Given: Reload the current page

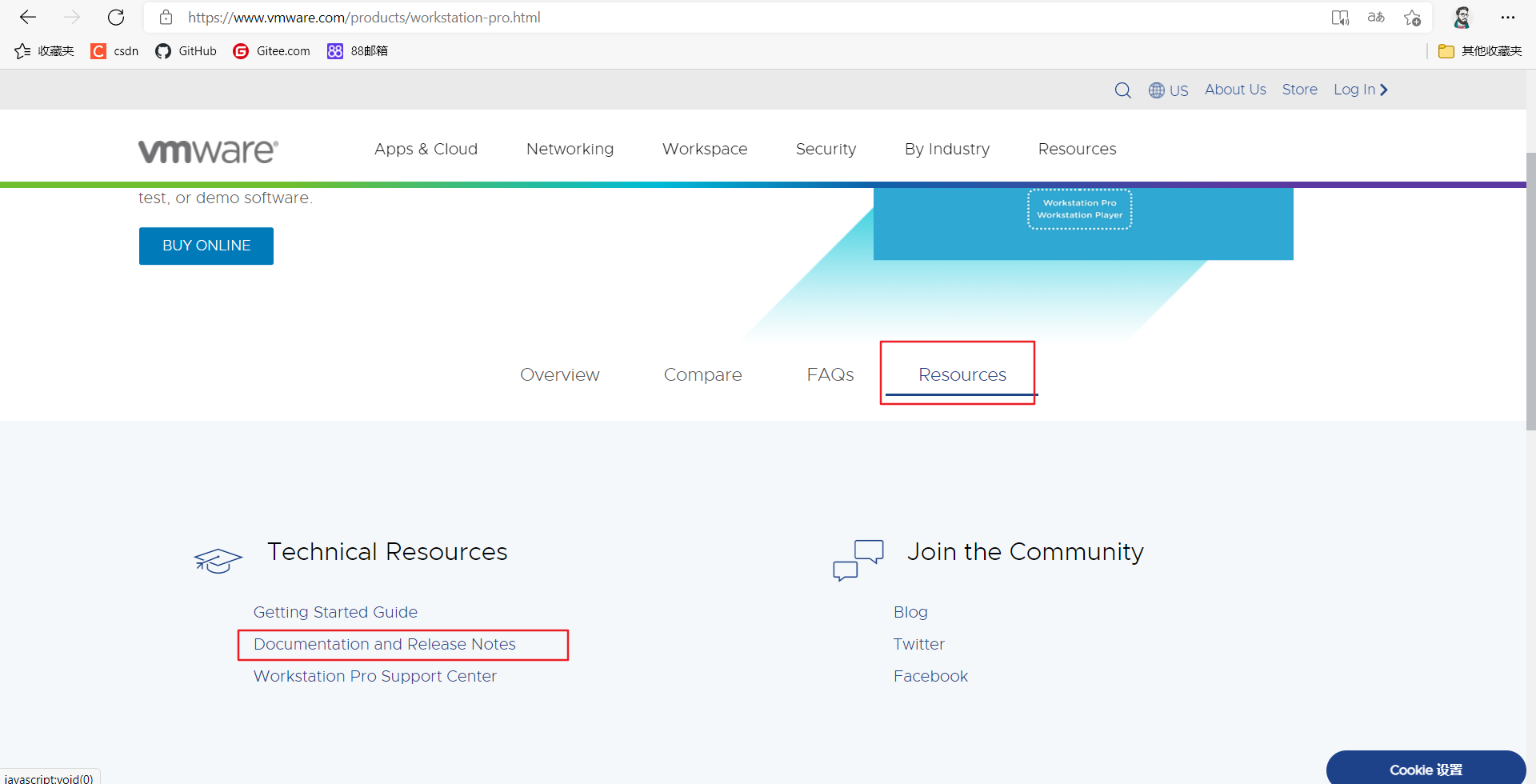Looking at the screenshot, I should [x=116, y=18].
